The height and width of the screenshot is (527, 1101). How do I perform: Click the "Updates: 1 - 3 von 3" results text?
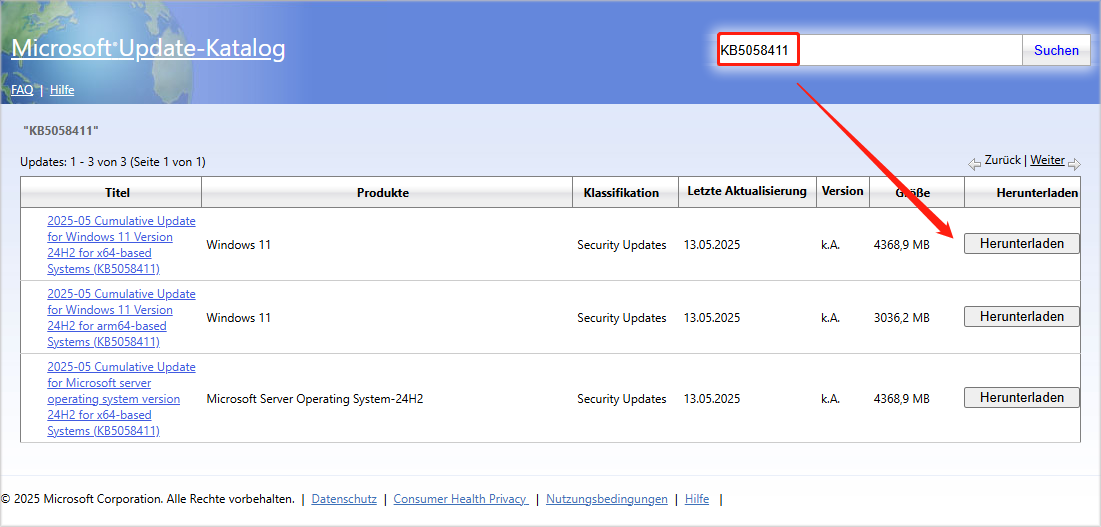click(x=112, y=162)
